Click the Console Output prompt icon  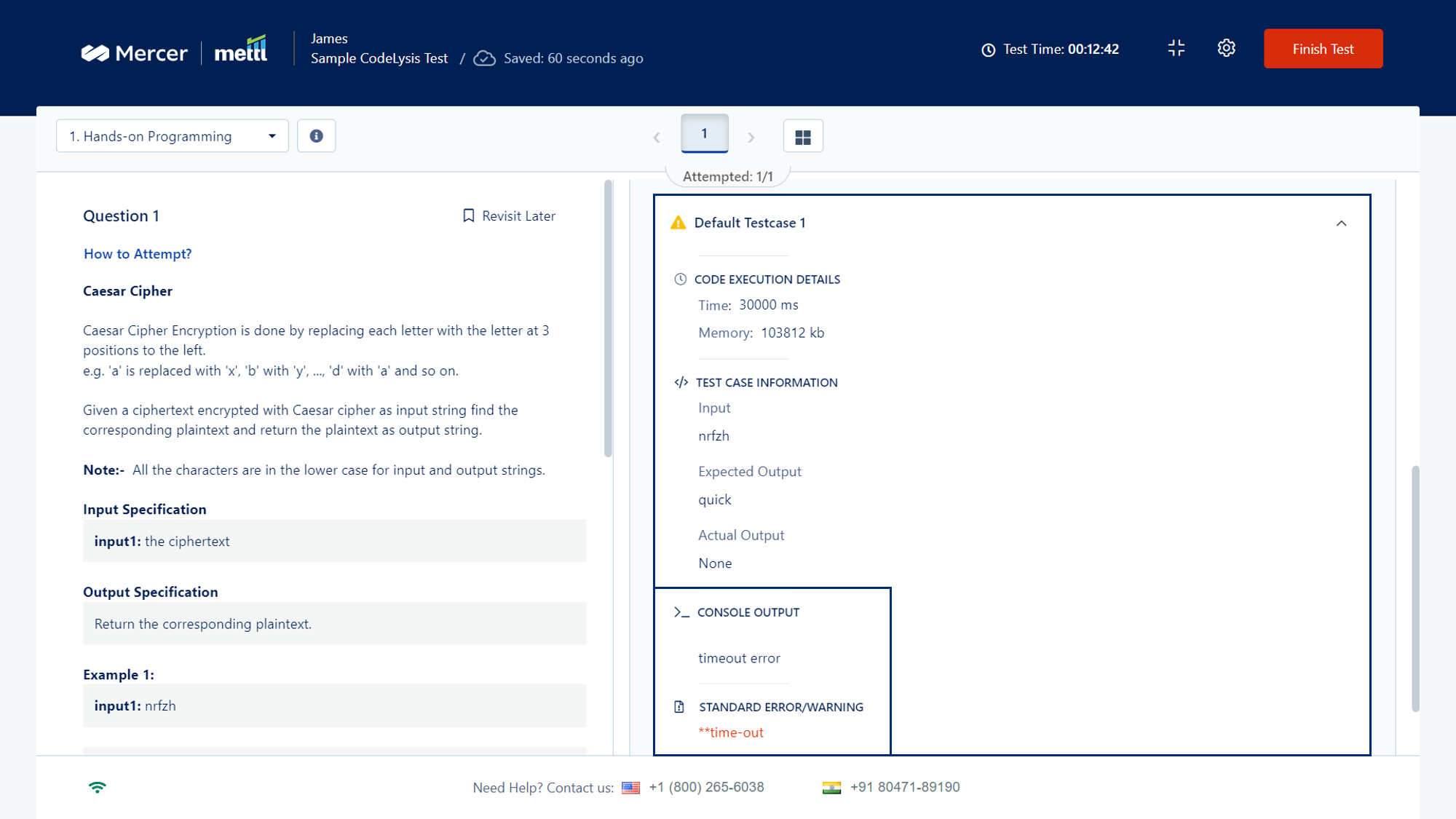click(x=681, y=612)
